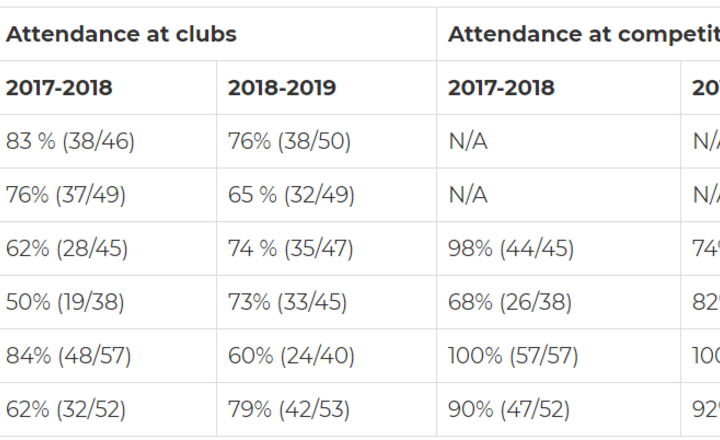720x440 pixels.
Task: Select the competitions 2017-2018 column header
Action: pos(501,88)
